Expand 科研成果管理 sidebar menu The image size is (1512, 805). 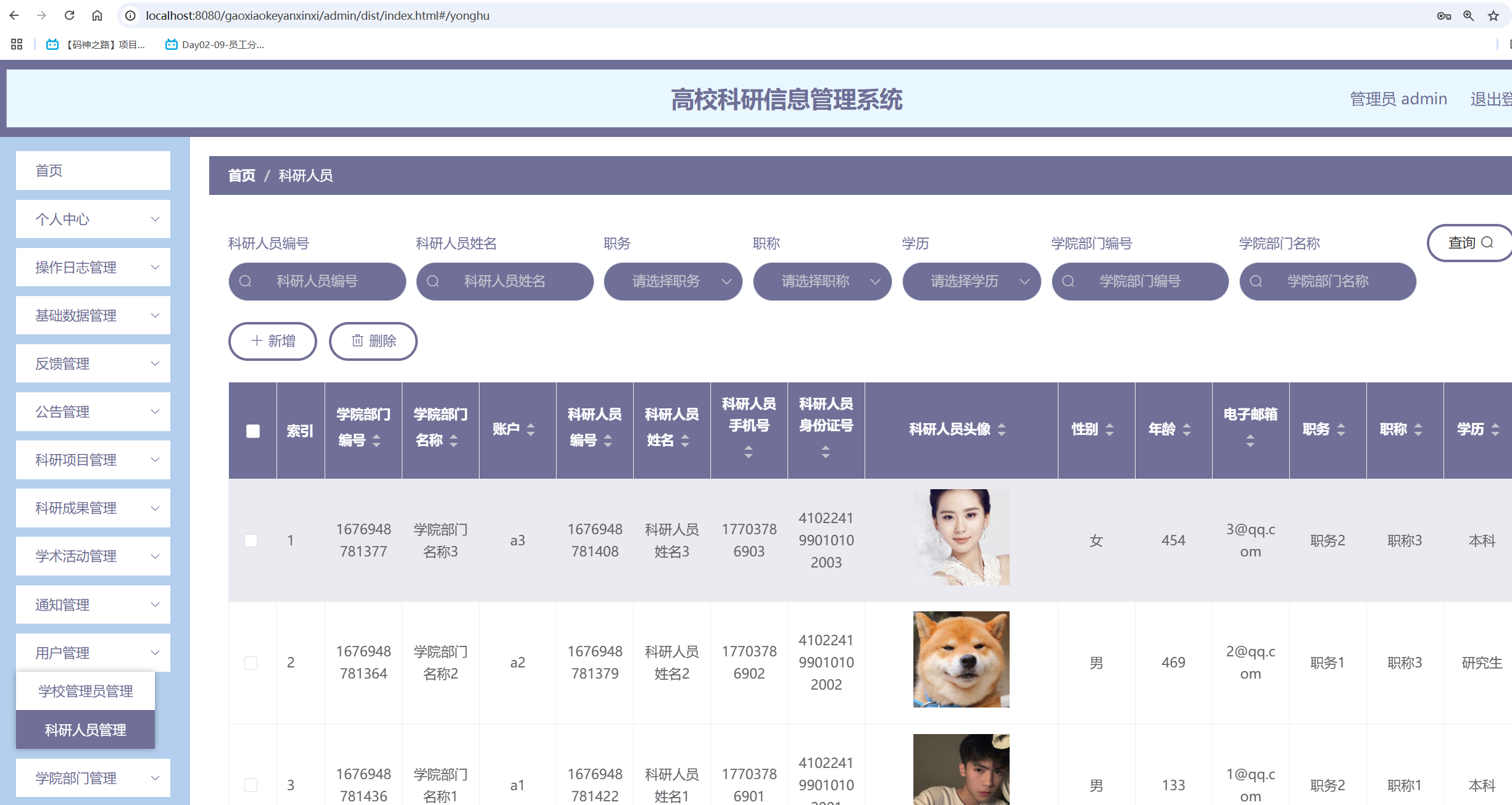pyautogui.click(x=93, y=508)
